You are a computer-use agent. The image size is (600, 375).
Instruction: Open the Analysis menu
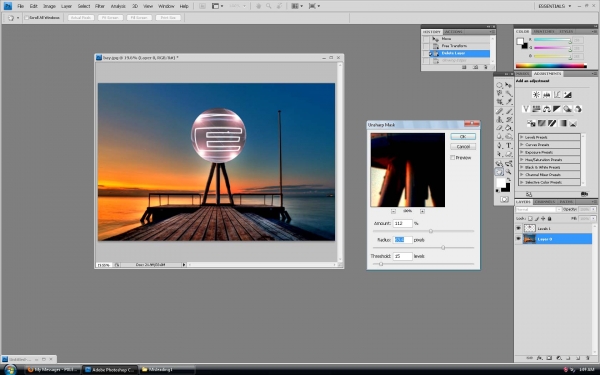point(118,6)
